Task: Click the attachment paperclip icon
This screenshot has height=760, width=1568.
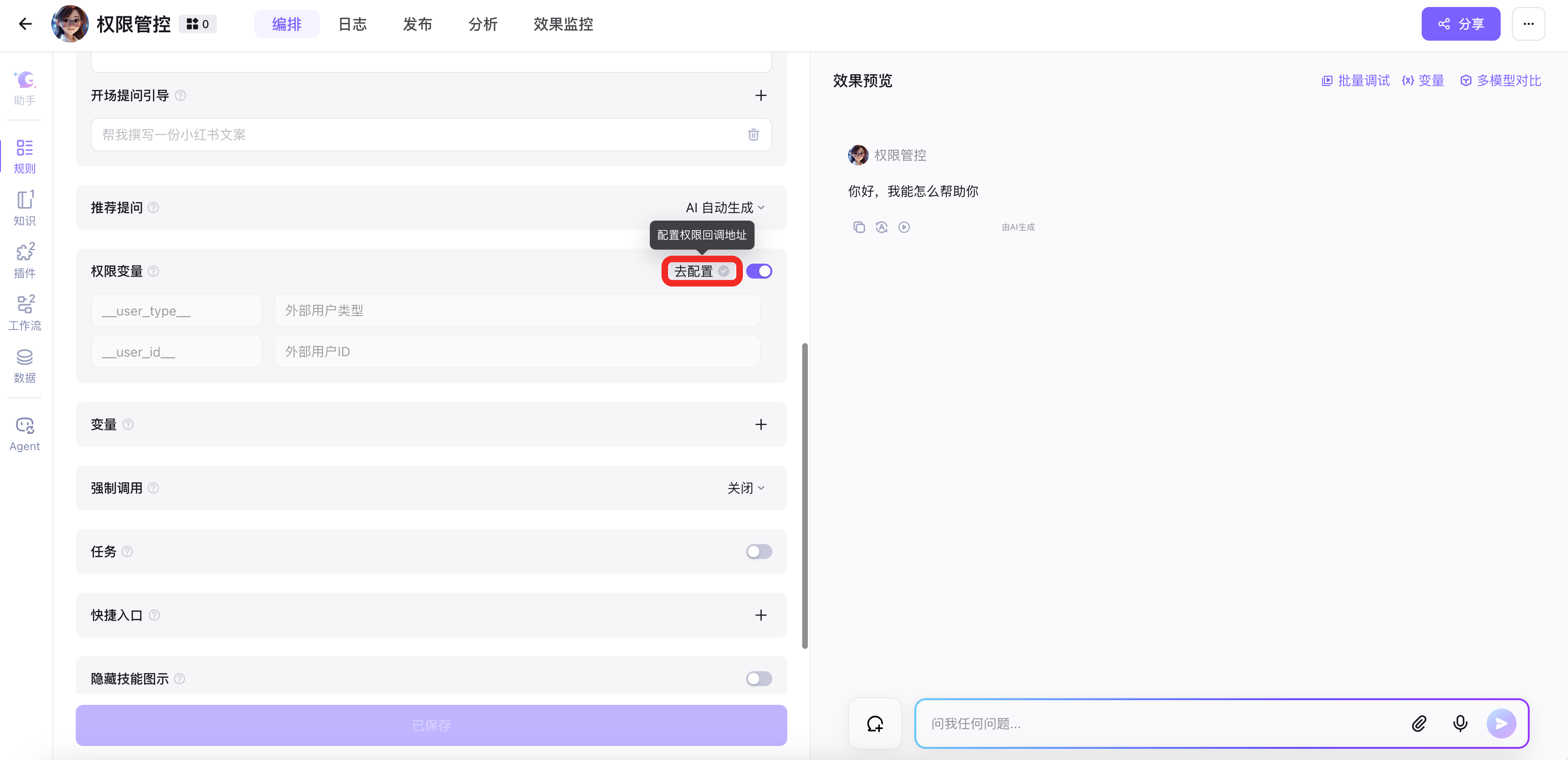Action: pyautogui.click(x=1418, y=723)
